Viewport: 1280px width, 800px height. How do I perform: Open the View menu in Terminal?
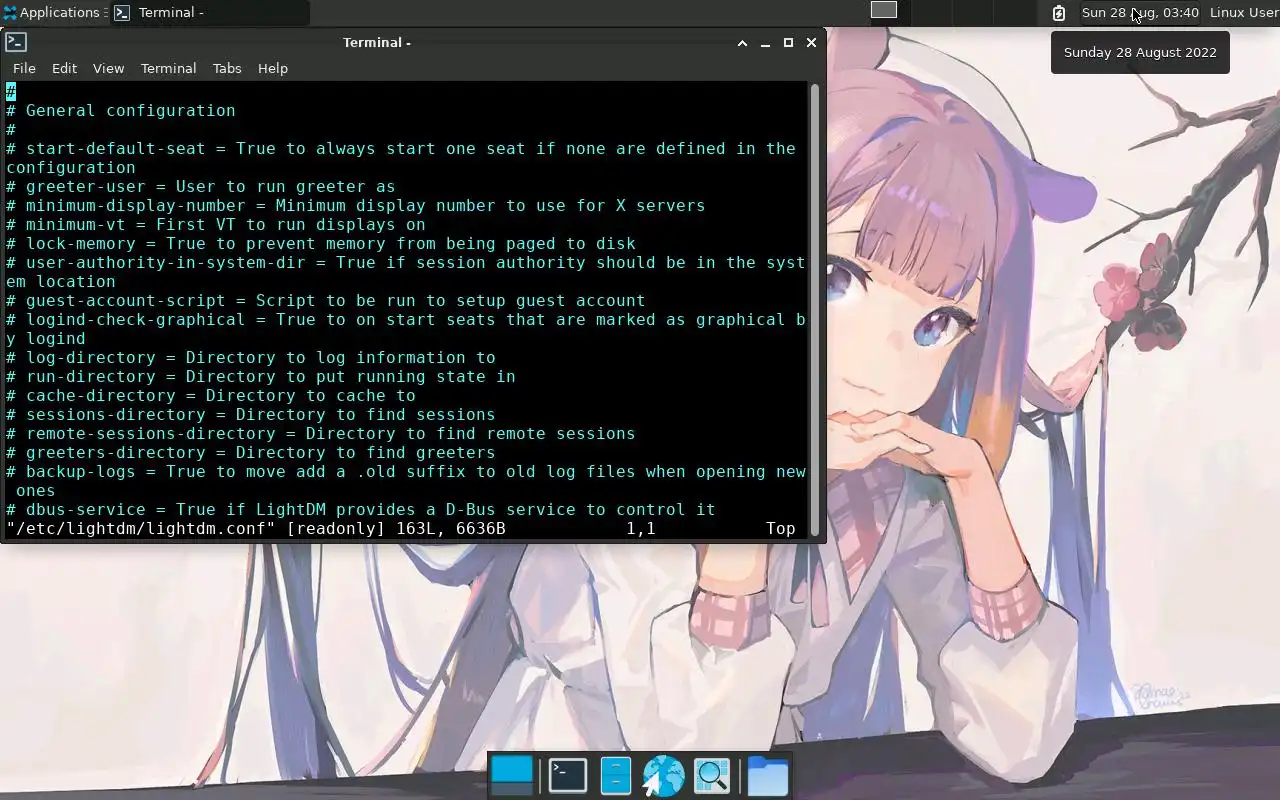(x=108, y=68)
